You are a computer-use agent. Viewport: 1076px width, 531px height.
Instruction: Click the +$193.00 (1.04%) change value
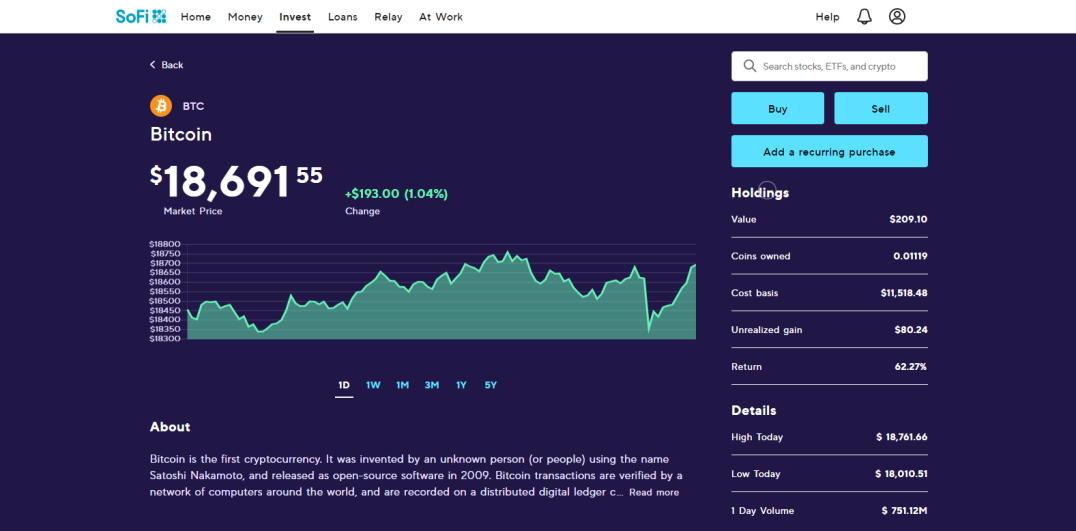(396, 194)
